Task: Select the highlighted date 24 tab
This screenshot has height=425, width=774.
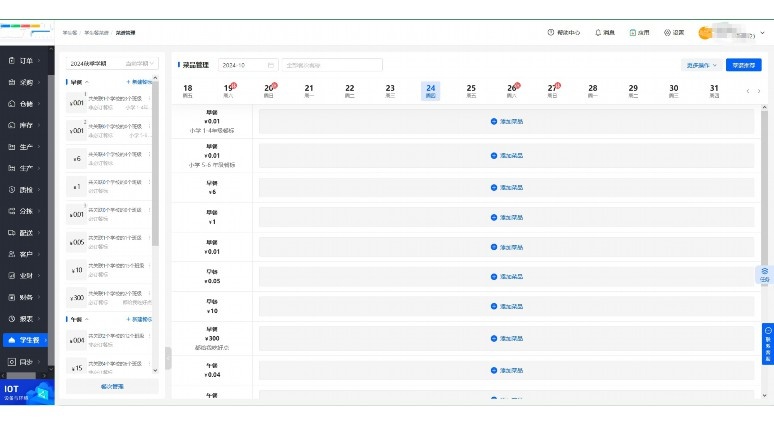Action: click(430, 91)
